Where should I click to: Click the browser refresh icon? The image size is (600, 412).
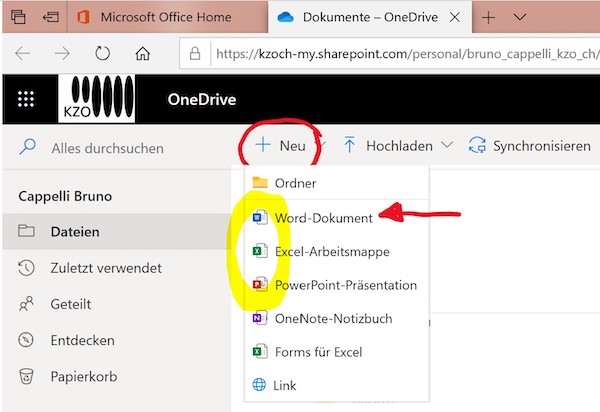click(104, 53)
